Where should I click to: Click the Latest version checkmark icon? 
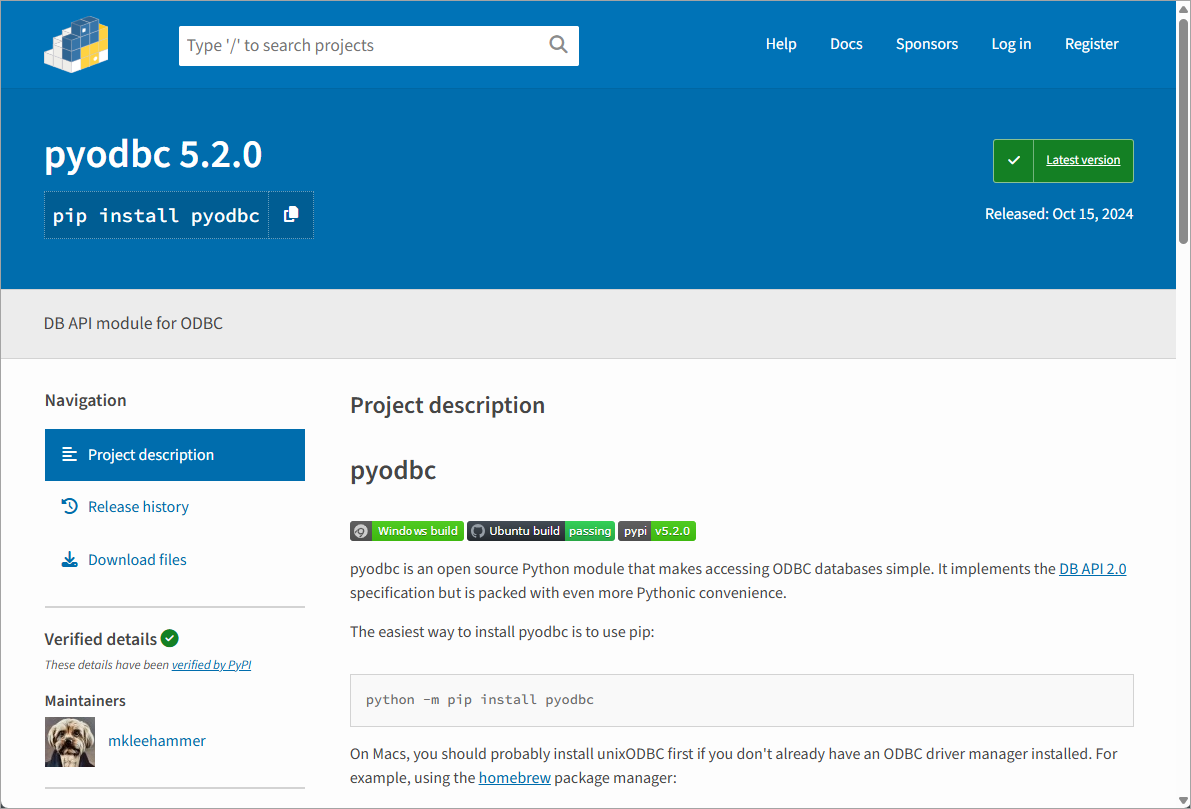click(x=1013, y=160)
